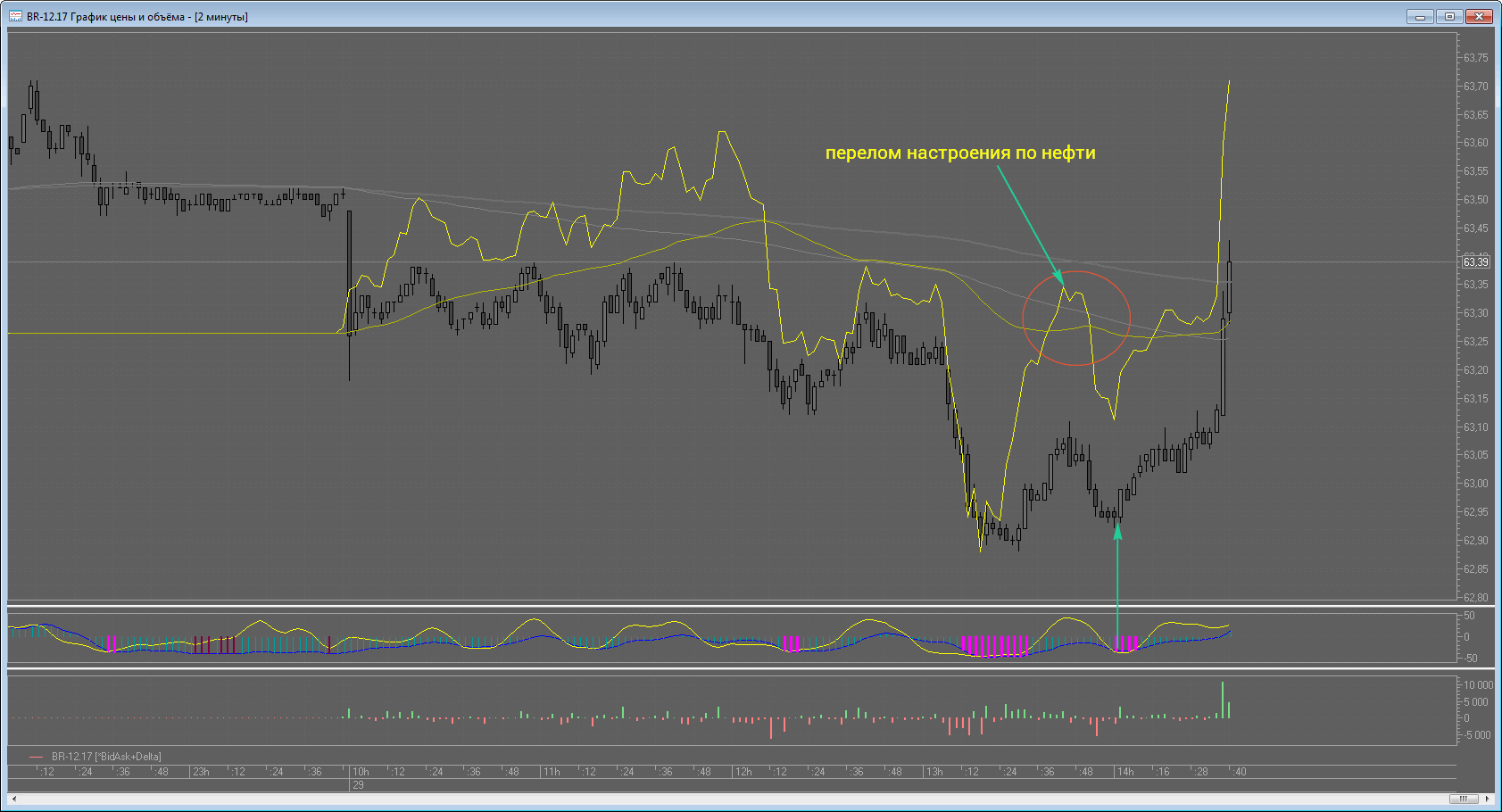Click the :16 time axis label
1502x812 pixels.
point(1162,772)
